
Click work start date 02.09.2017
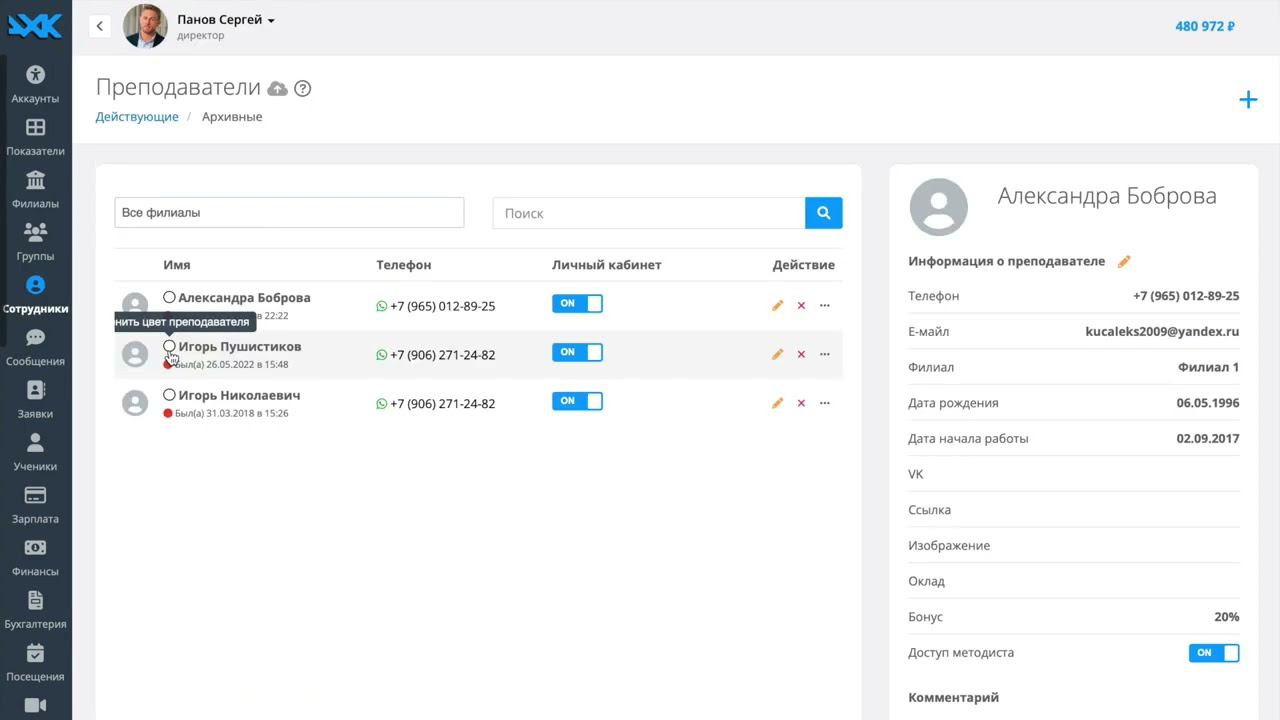pyautogui.click(x=1208, y=439)
